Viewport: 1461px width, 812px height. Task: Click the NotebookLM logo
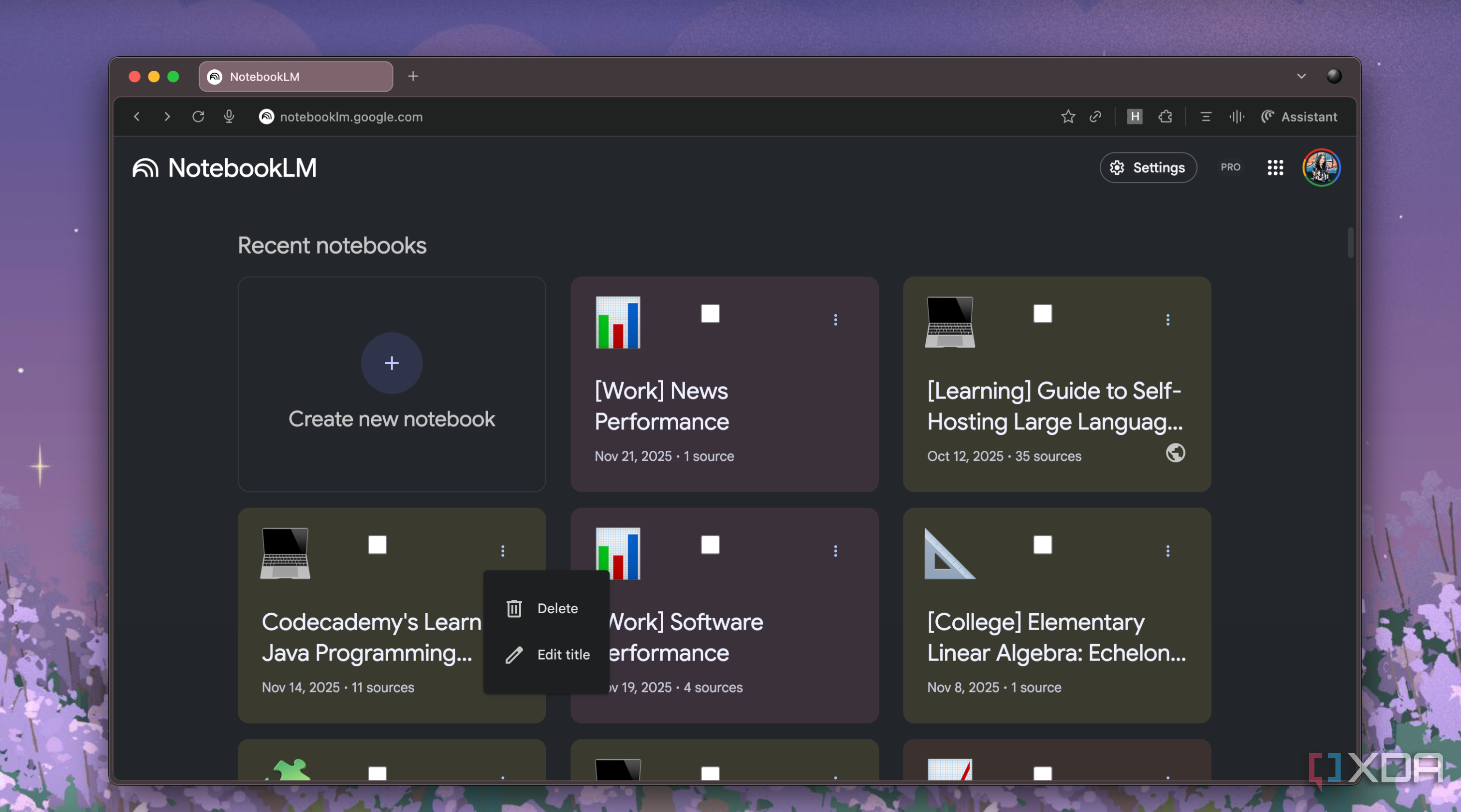click(225, 168)
